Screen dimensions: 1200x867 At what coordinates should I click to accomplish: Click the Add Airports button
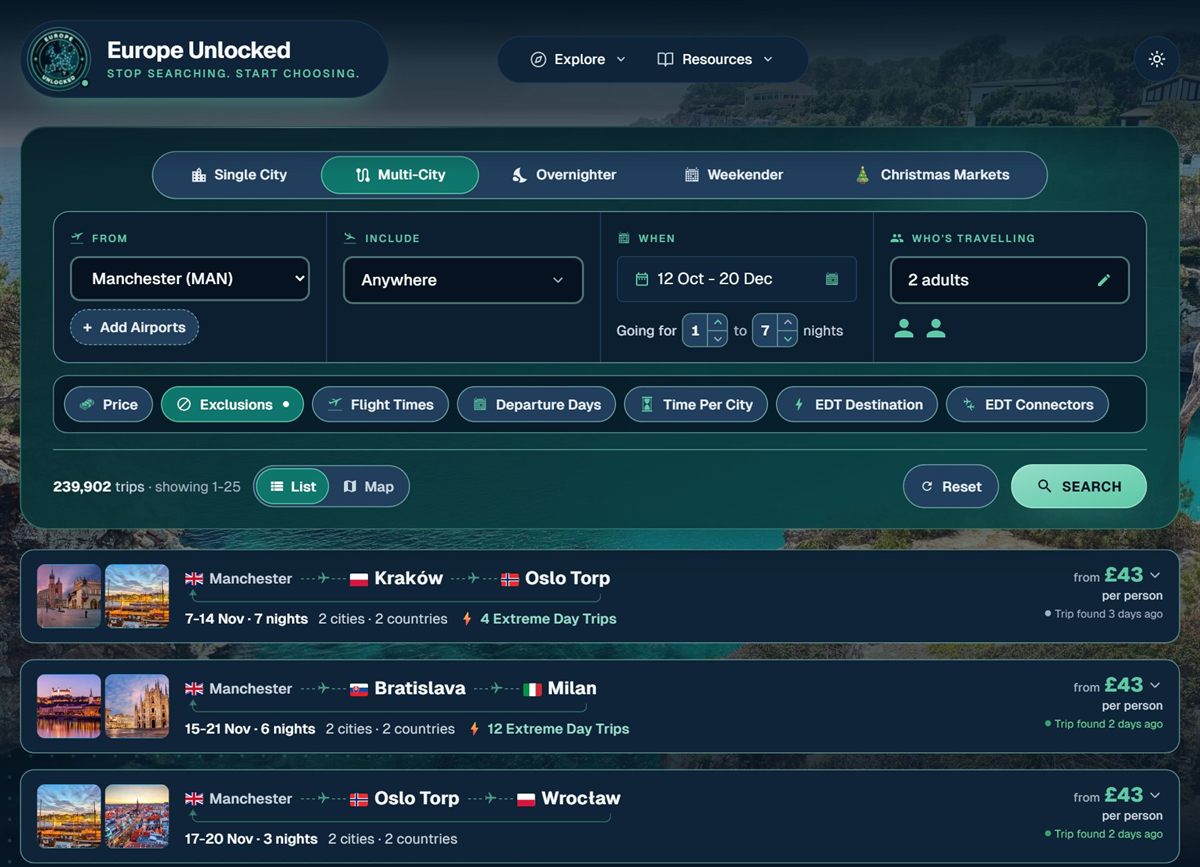click(134, 327)
